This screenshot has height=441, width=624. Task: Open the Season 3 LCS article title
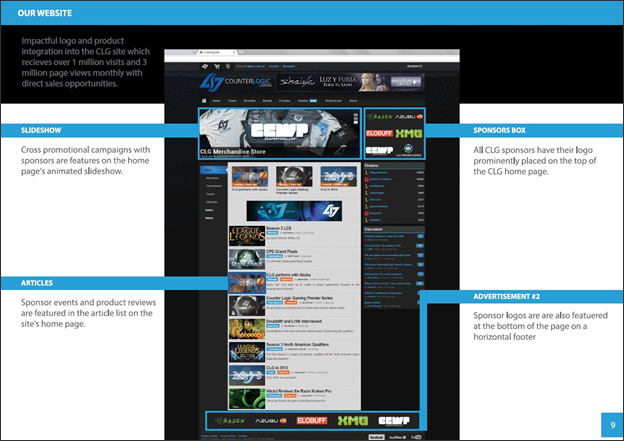279,228
